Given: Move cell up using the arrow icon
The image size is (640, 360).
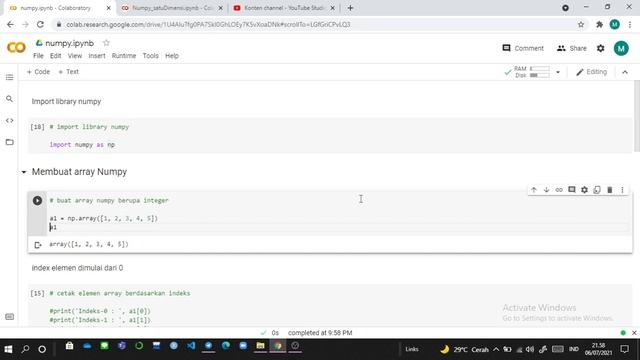Looking at the screenshot, I should [533, 190].
